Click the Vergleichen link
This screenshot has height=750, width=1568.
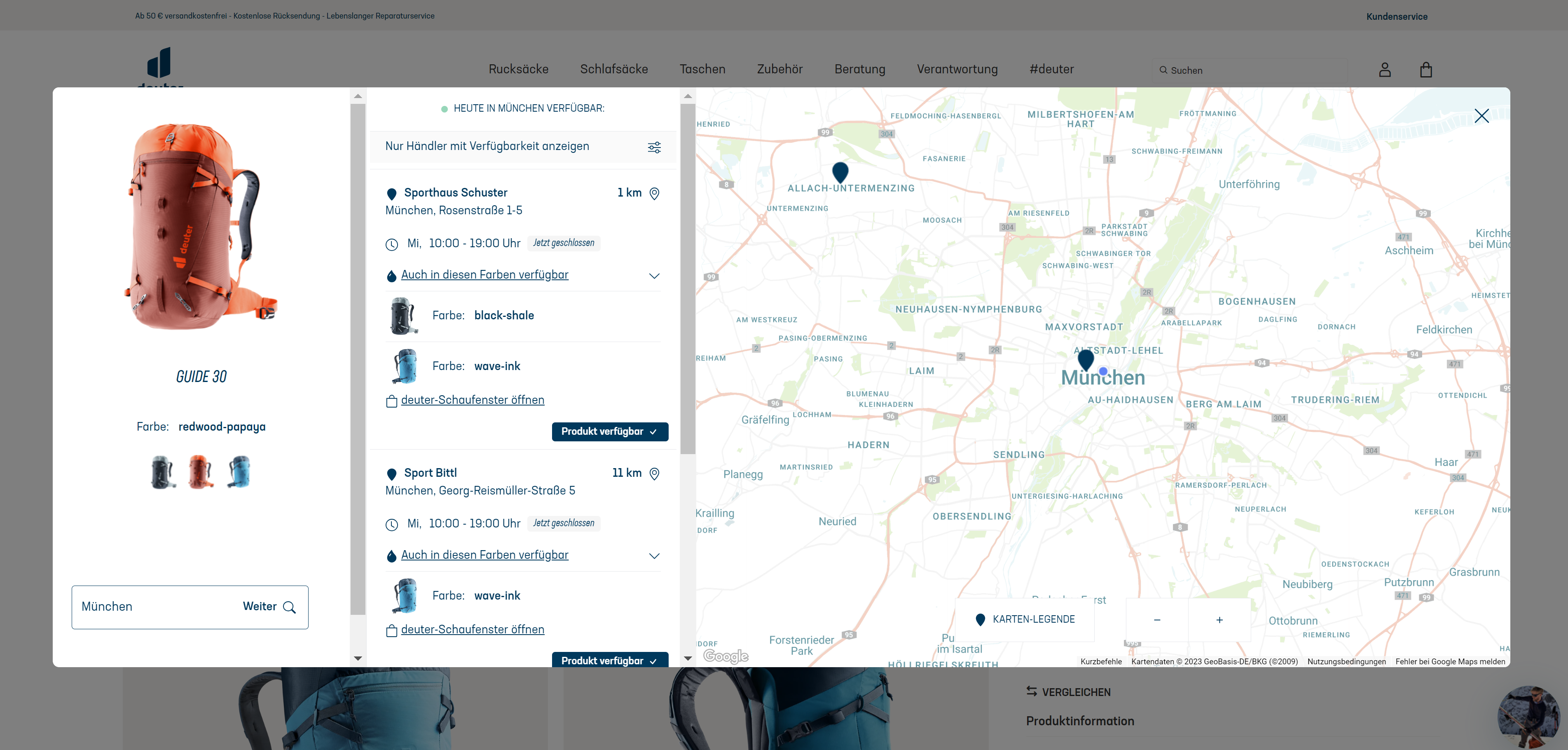click(1076, 692)
